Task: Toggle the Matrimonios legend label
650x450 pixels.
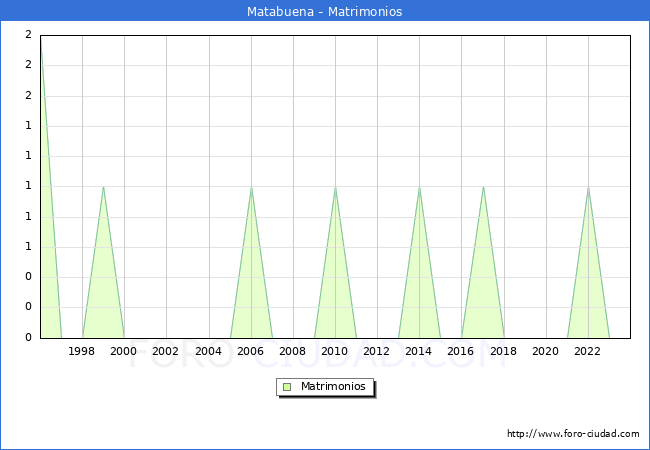Action: (x=334, y=387)
